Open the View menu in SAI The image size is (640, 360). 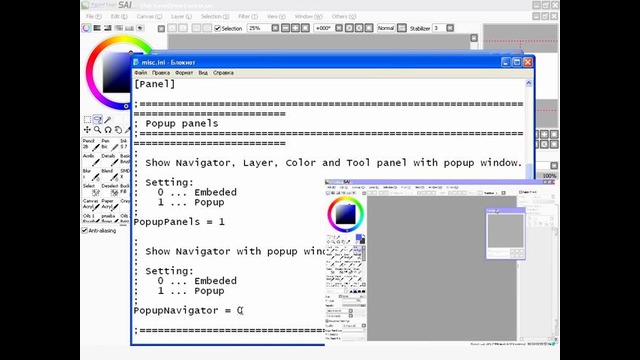pyautogui.click(x=276, y=16)
